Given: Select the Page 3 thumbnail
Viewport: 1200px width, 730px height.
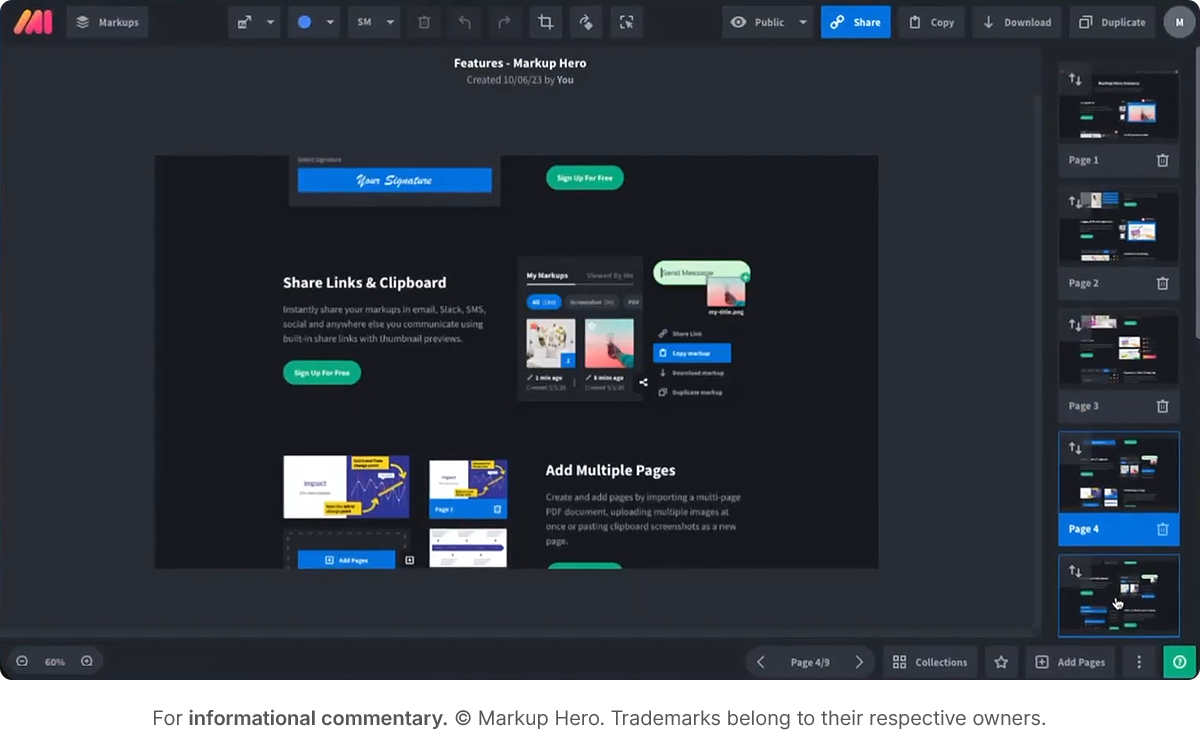Looking at the screenshot, I should (1119, 351).
